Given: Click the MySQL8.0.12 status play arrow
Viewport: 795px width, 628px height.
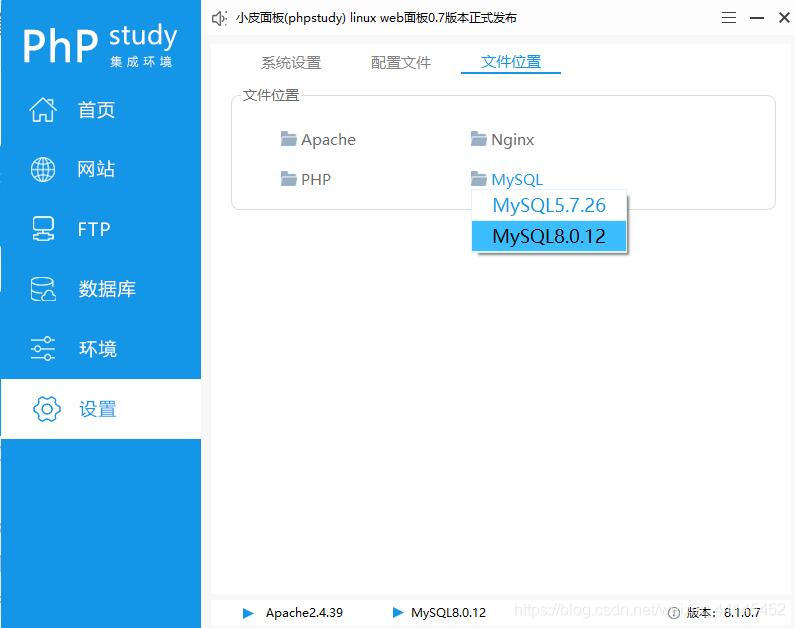Looking at the screenshot, I should 398,612.
